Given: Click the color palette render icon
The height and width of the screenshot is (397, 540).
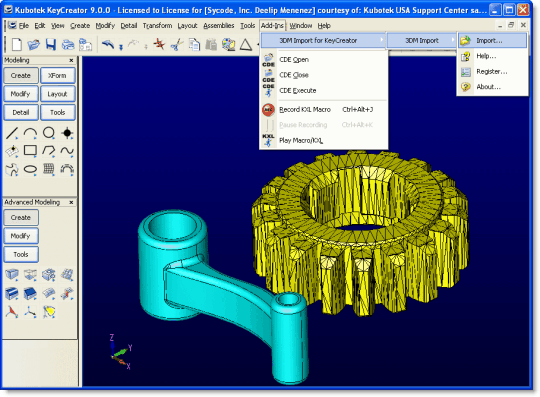Looking at the screenshot, I should click(x=228, y=44).
